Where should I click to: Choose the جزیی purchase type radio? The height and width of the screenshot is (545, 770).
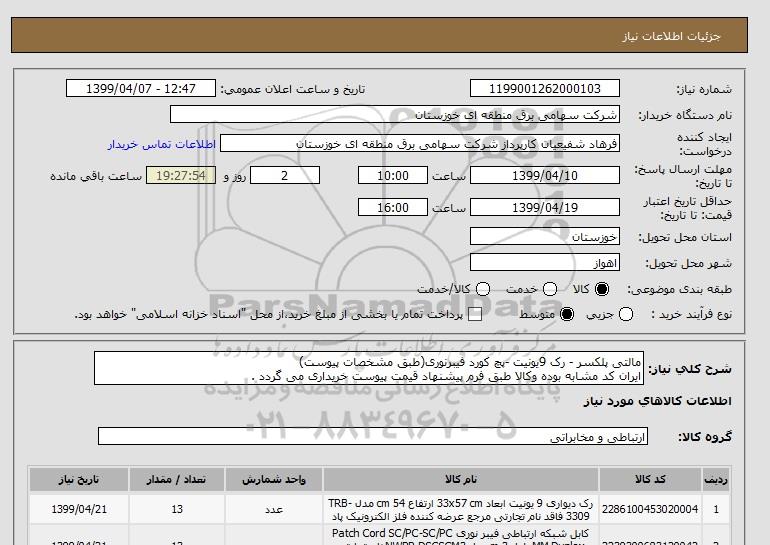tap(626, 314)
